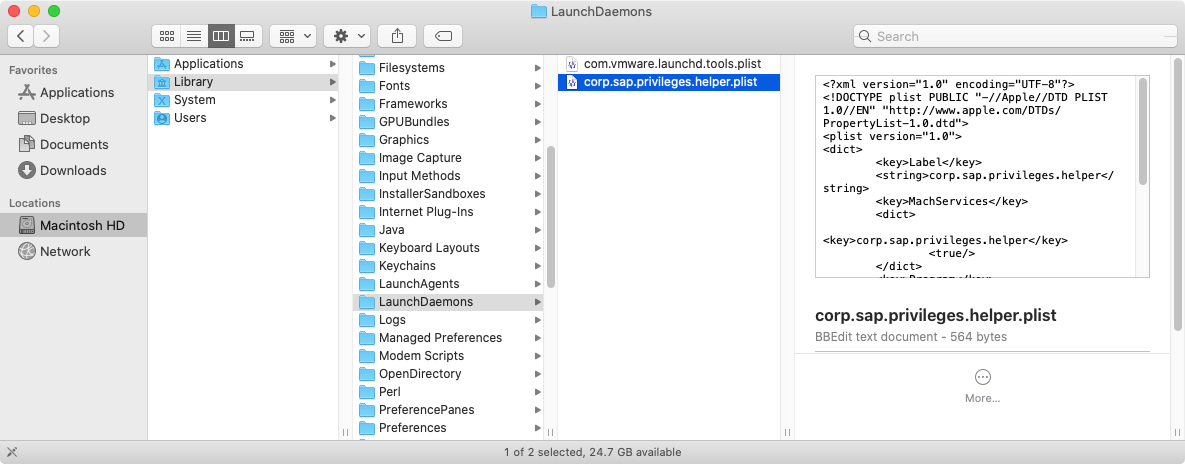Go forward with the forward arrow

click(46, 36)
